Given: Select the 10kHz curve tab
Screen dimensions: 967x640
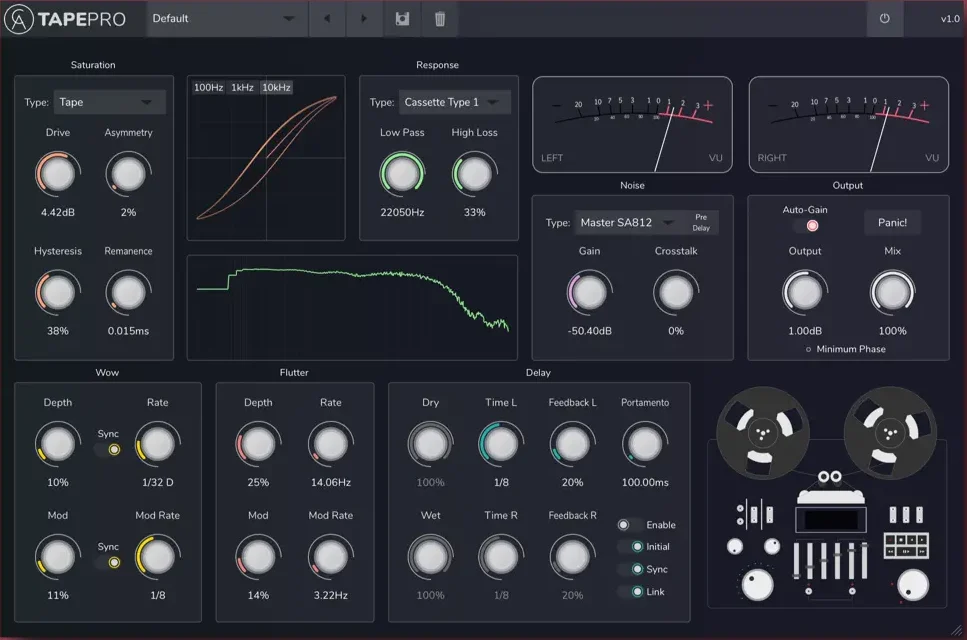Looking at the screenshot, I should click(276, 88).
